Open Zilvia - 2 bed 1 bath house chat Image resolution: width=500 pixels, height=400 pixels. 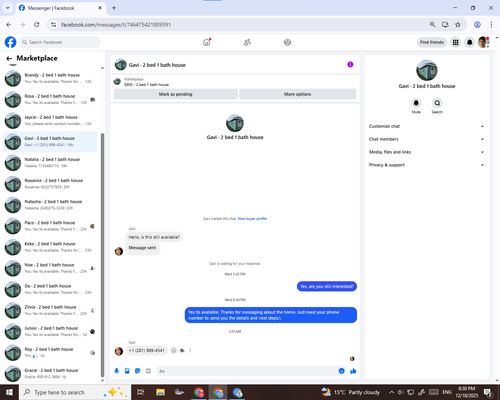(x=50, y=310)
